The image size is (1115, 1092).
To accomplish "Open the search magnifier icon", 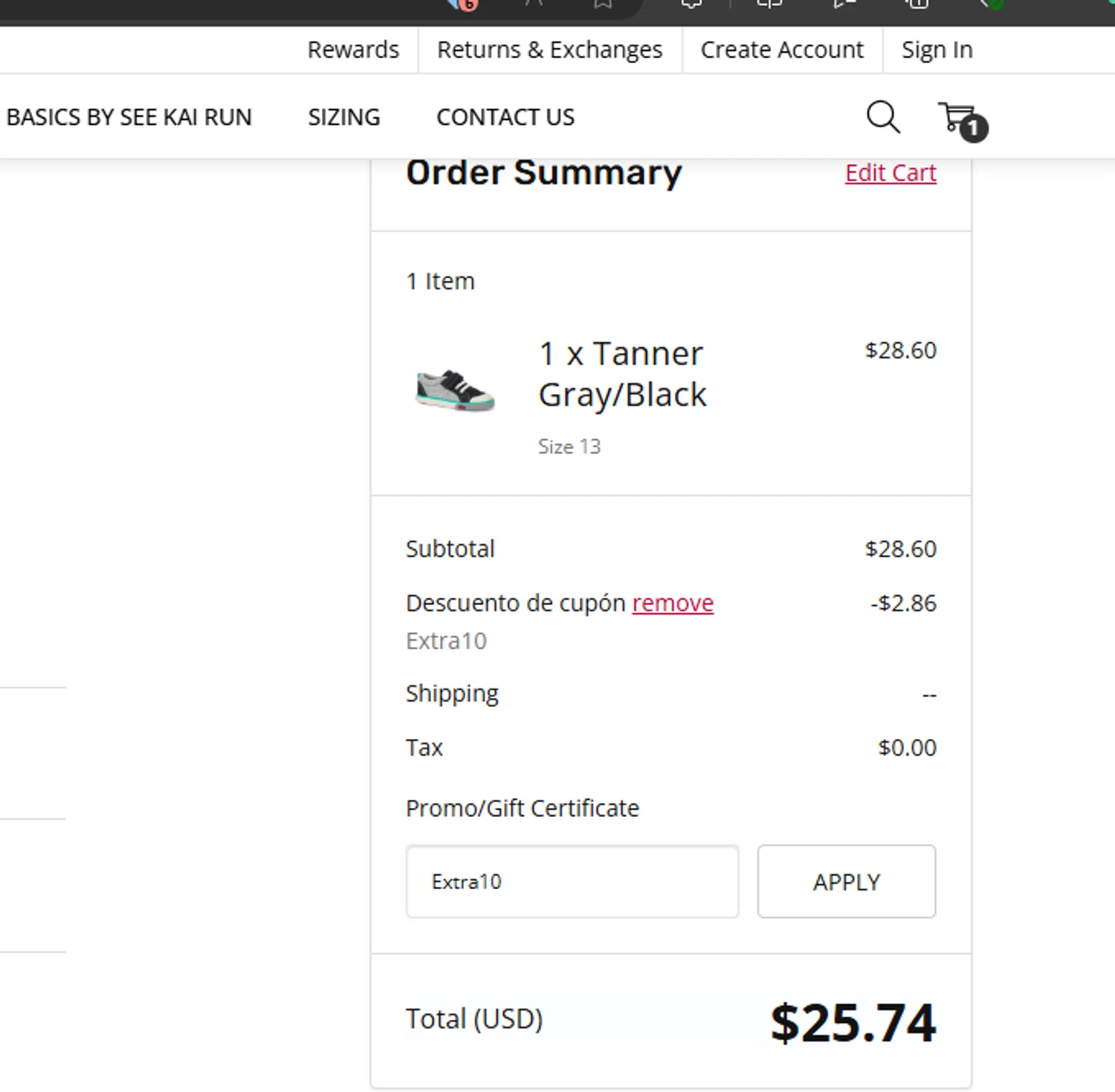I will coord(883,117).
